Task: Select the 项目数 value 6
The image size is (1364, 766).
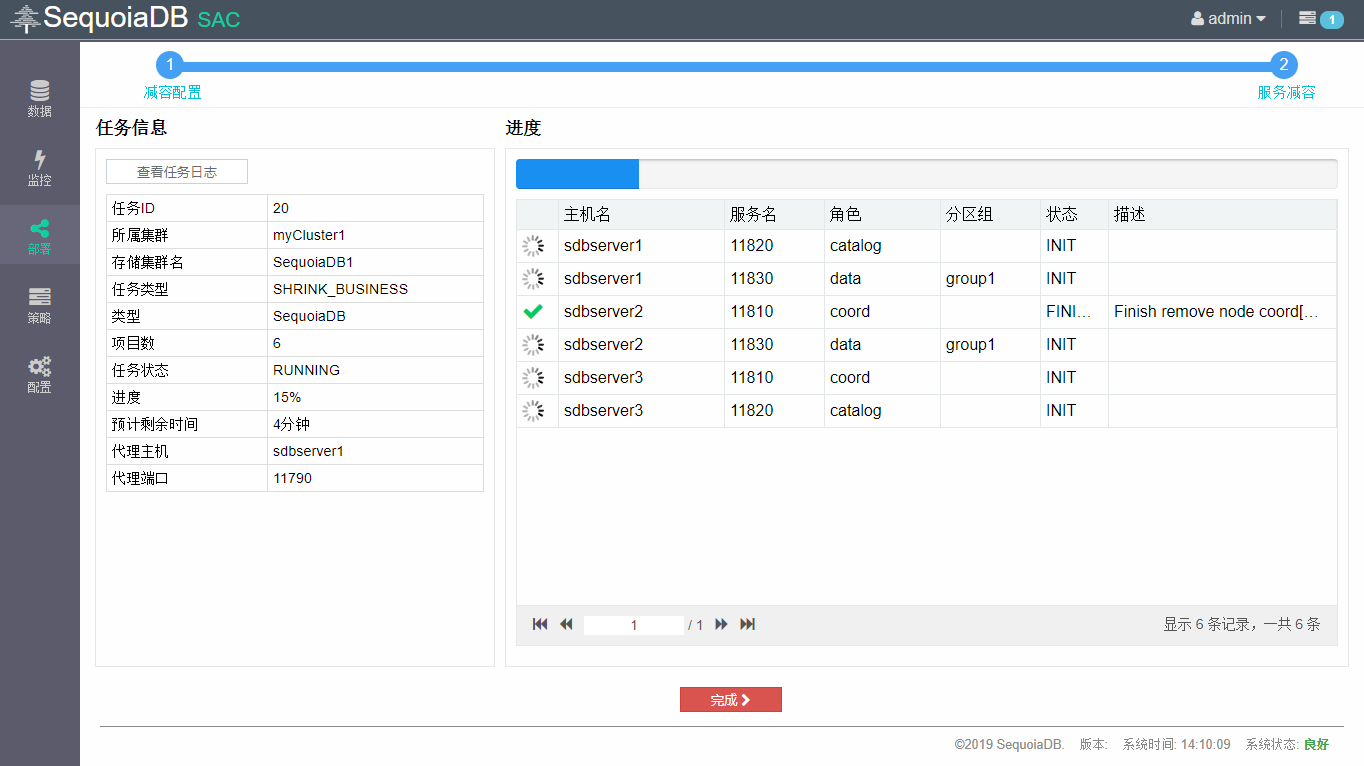Action: click(277, 343)
